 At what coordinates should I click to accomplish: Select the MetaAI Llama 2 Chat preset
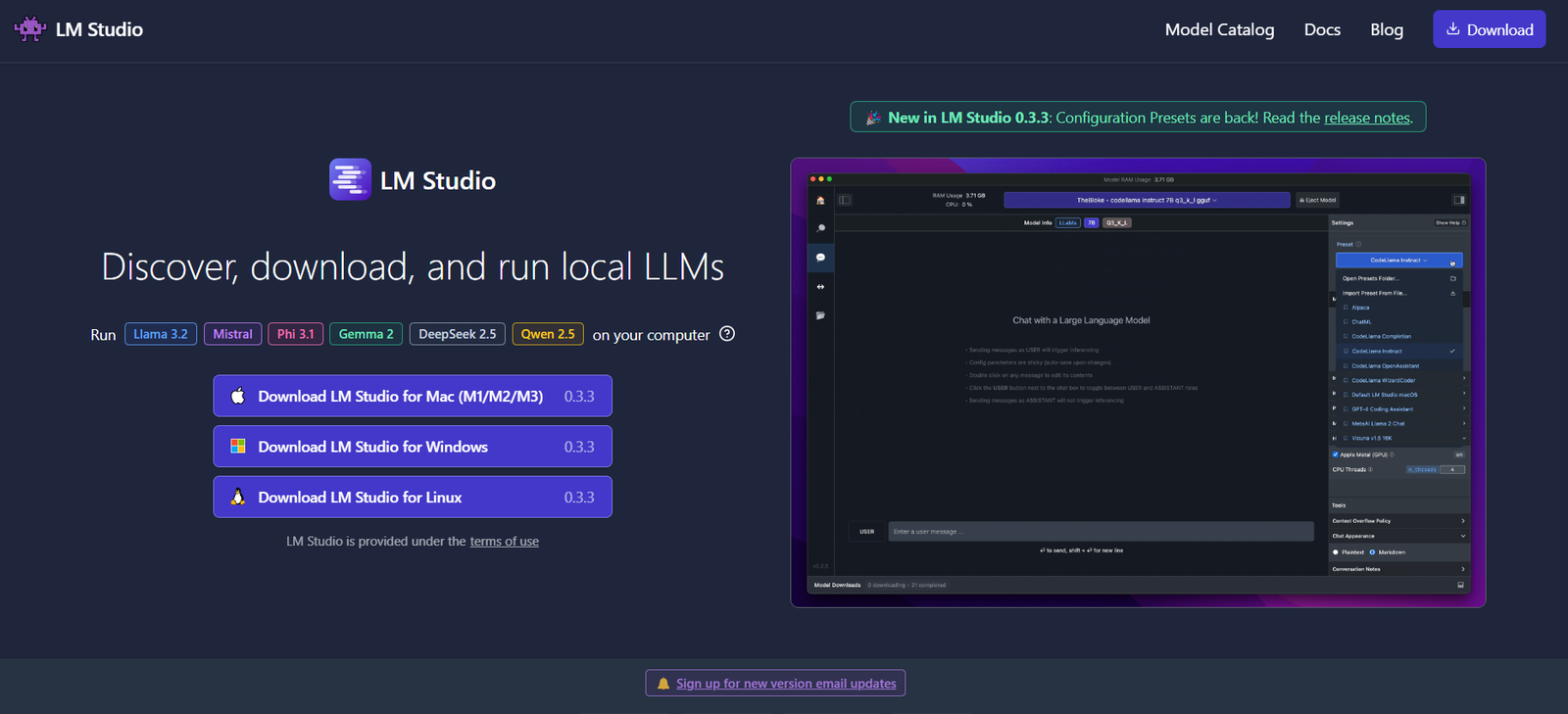[x=1398, y=423]
